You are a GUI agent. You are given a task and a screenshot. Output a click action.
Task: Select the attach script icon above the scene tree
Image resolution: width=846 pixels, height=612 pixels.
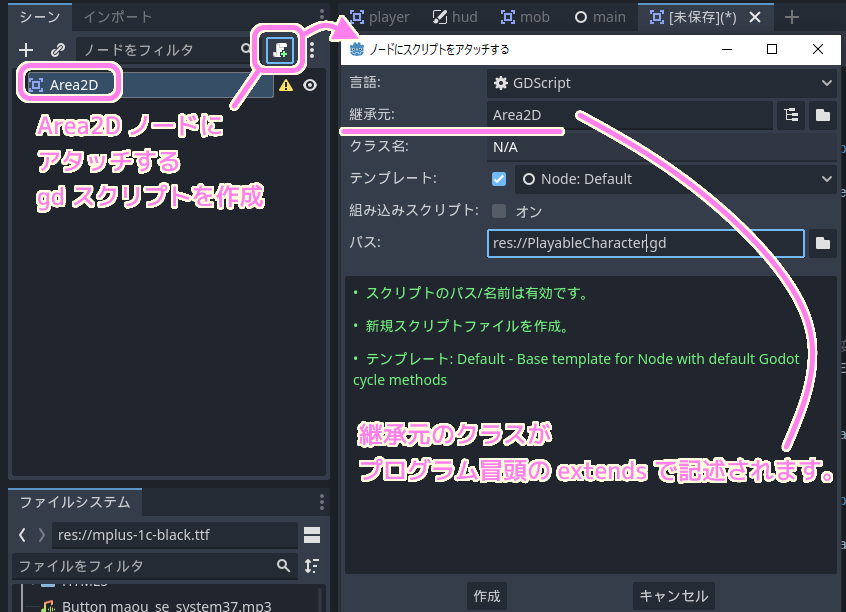click(281, 48)
